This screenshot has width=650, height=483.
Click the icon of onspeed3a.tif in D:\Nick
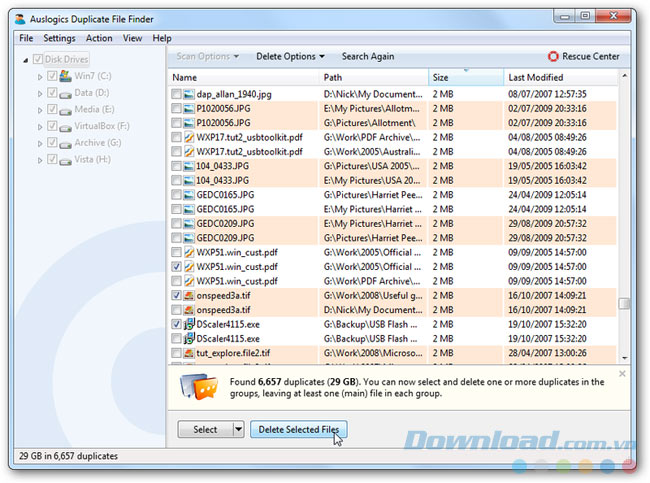click(x=189, y=310)
